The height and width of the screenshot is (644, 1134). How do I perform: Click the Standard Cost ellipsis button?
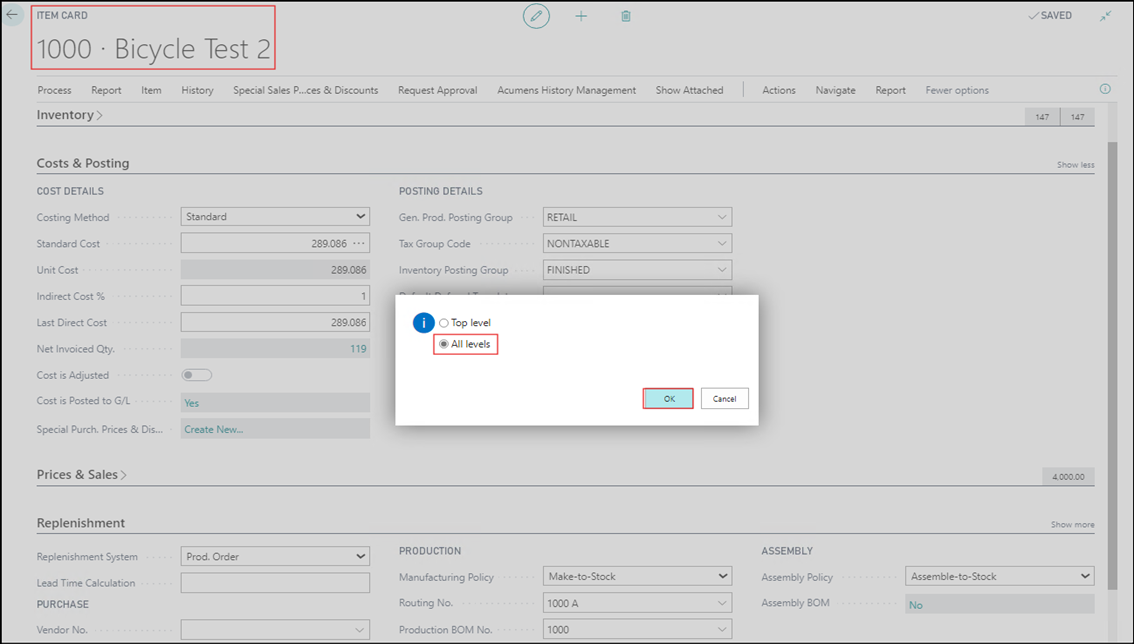pyautogui.click(x=359, y=243)
